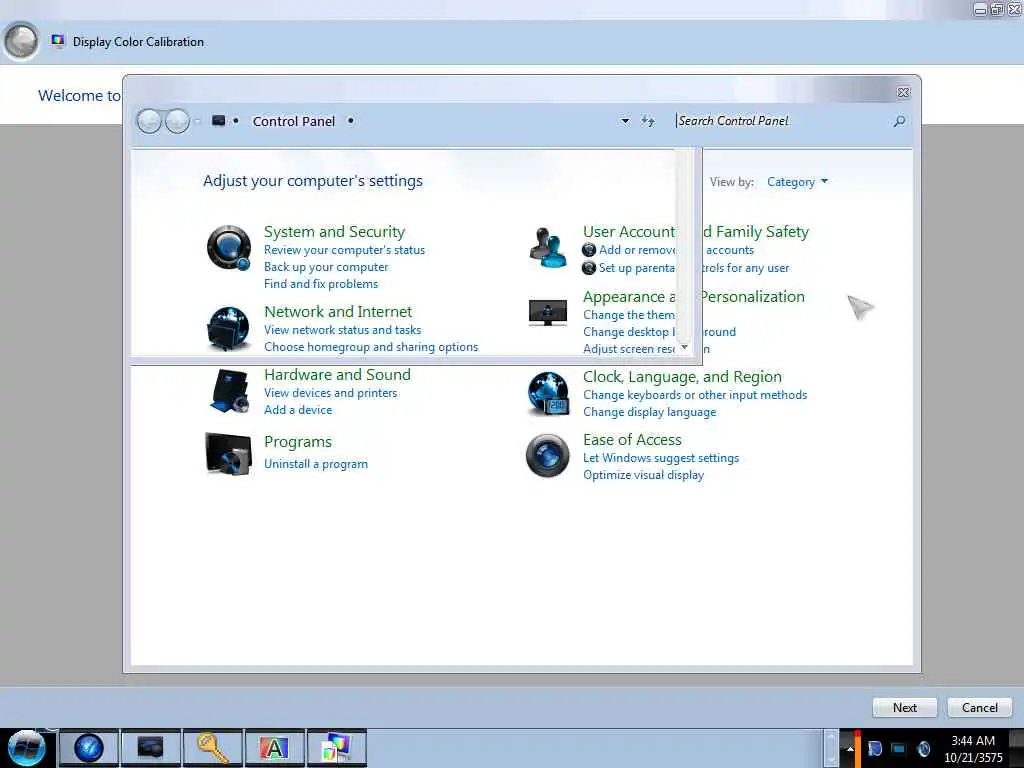Open the monitor taskbar app
The image size is (1024, 768).
click(x=150, y=748)
